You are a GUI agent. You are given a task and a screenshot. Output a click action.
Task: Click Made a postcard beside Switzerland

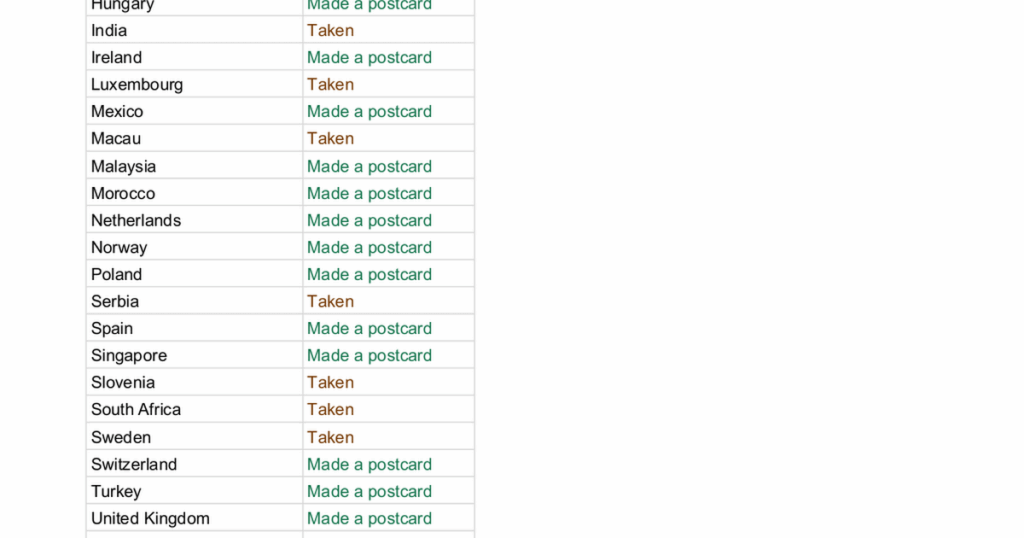pos(369,464)
